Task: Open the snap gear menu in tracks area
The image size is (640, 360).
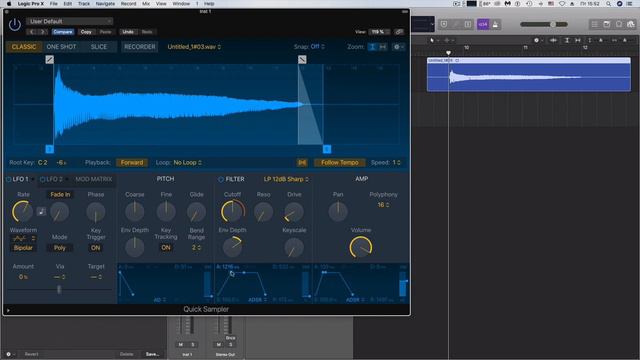Action: (538, 40)
